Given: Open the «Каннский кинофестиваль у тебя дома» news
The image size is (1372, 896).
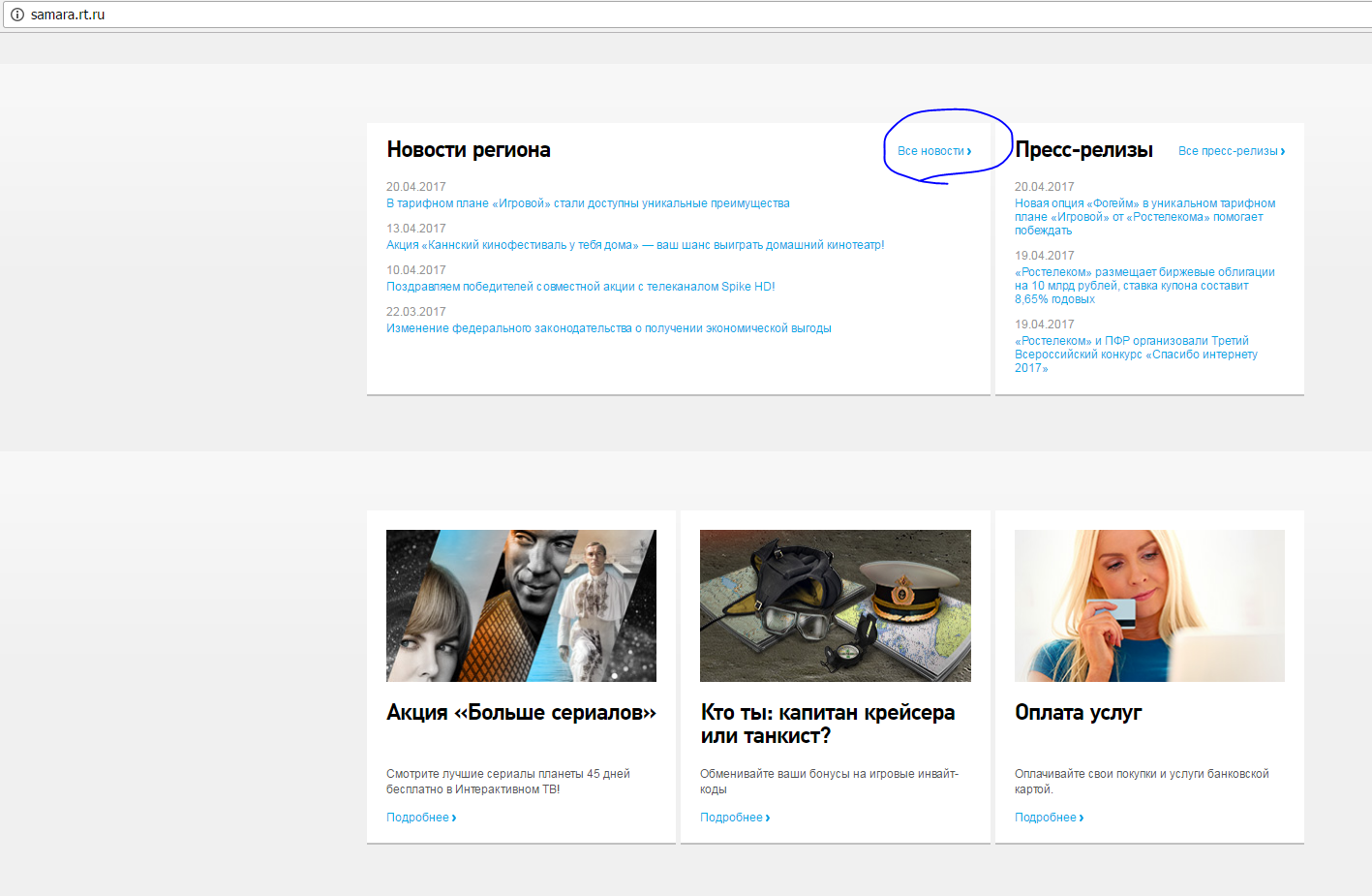Looking at the screenshot, I should click(634, 245).
